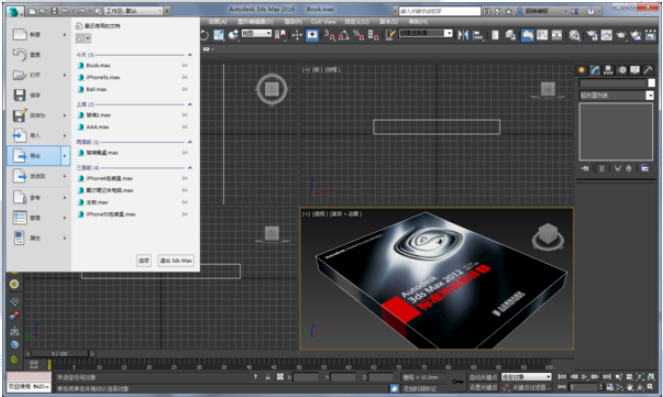Choose Import (导入) in application menu
The height and width of the screenshot is (397, 663).
tap(38, 136)
